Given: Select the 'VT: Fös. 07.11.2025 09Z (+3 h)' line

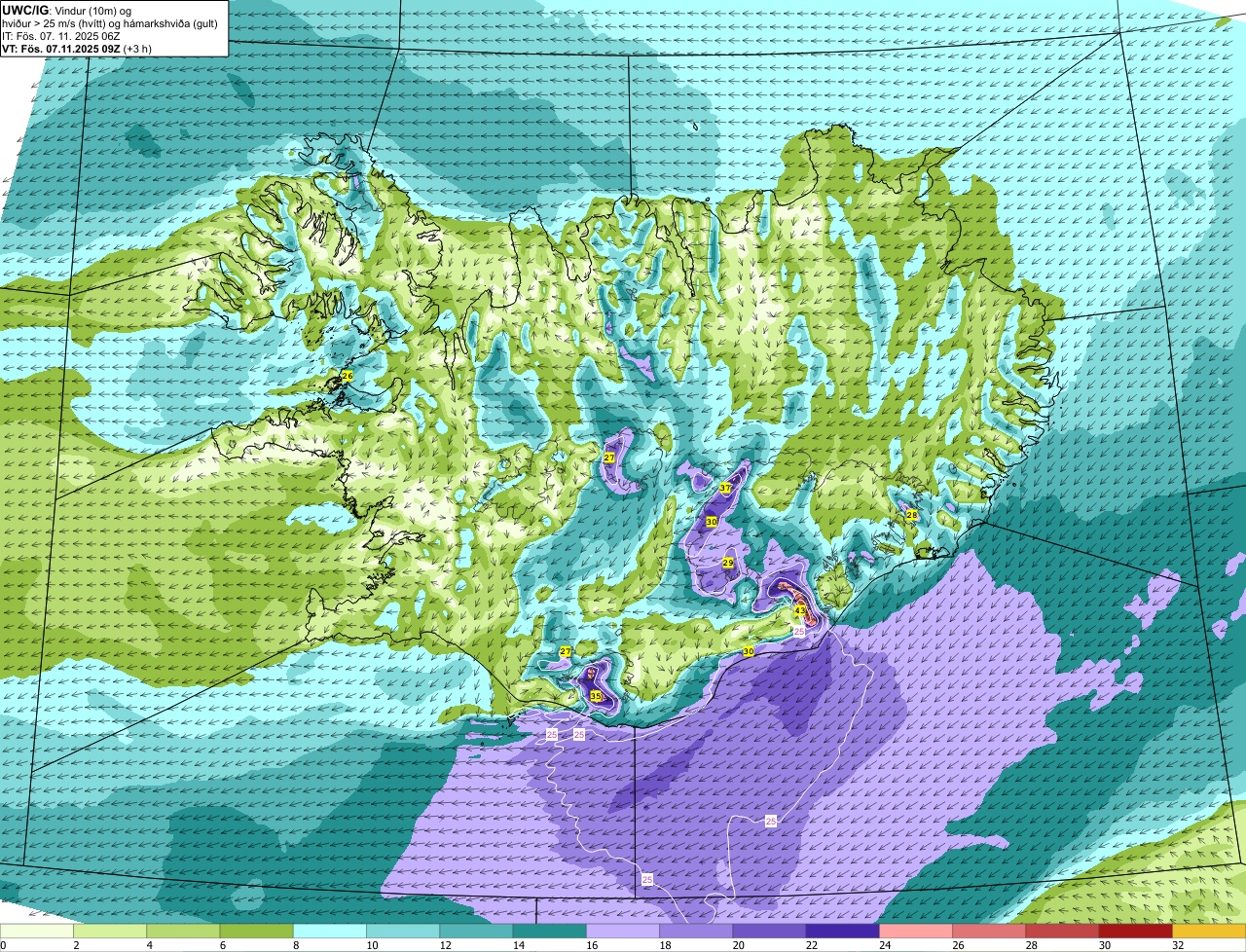Looking at the screenshot, I should [x=77, y=48].
